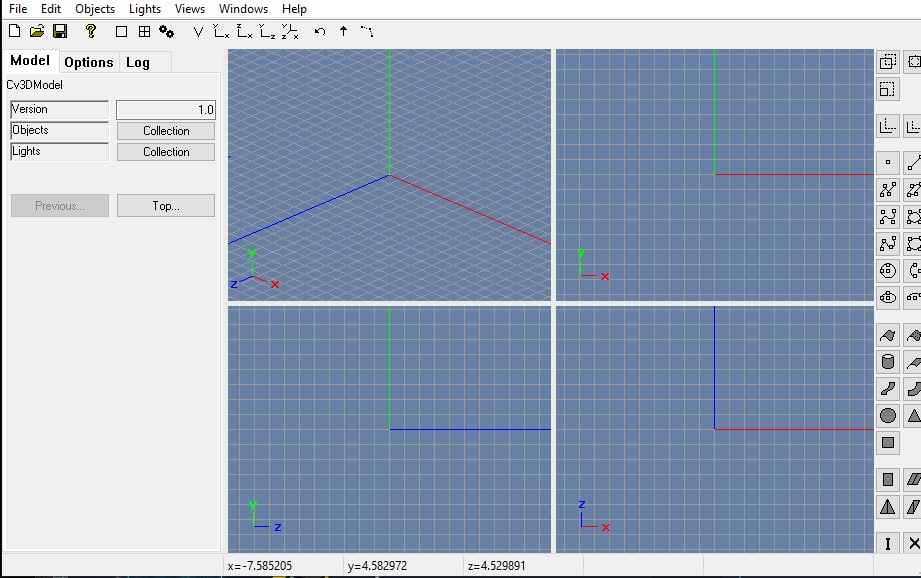
Task: Select the polyline with four nodes tool
Action: click(x=888, y=190)
